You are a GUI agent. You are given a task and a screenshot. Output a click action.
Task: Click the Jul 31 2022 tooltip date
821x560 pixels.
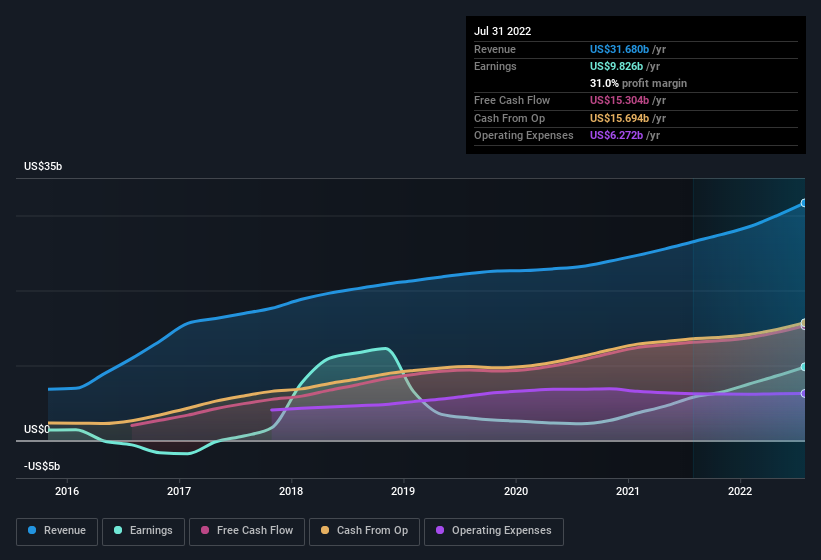(x=502, y=31)
